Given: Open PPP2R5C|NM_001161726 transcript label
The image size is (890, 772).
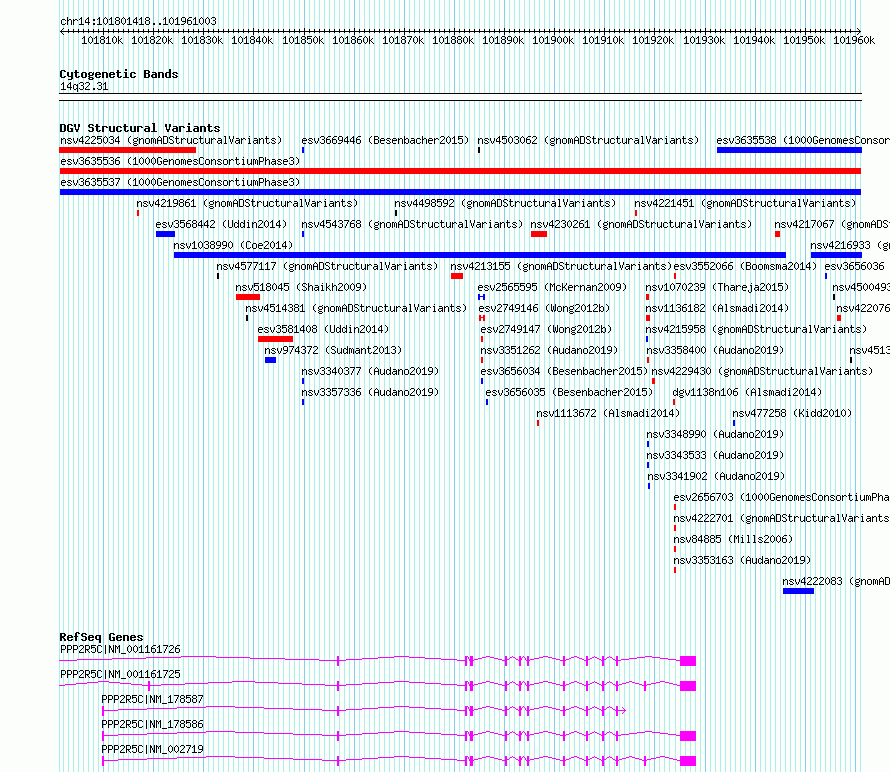Looking at the screenshot, I should [x=120, y=649].
